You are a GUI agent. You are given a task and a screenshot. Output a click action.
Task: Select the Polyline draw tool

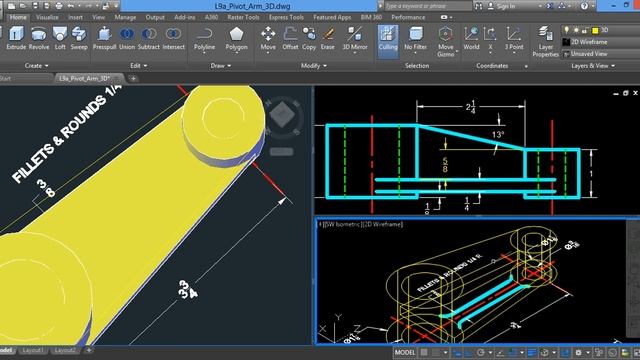[204, 39]
